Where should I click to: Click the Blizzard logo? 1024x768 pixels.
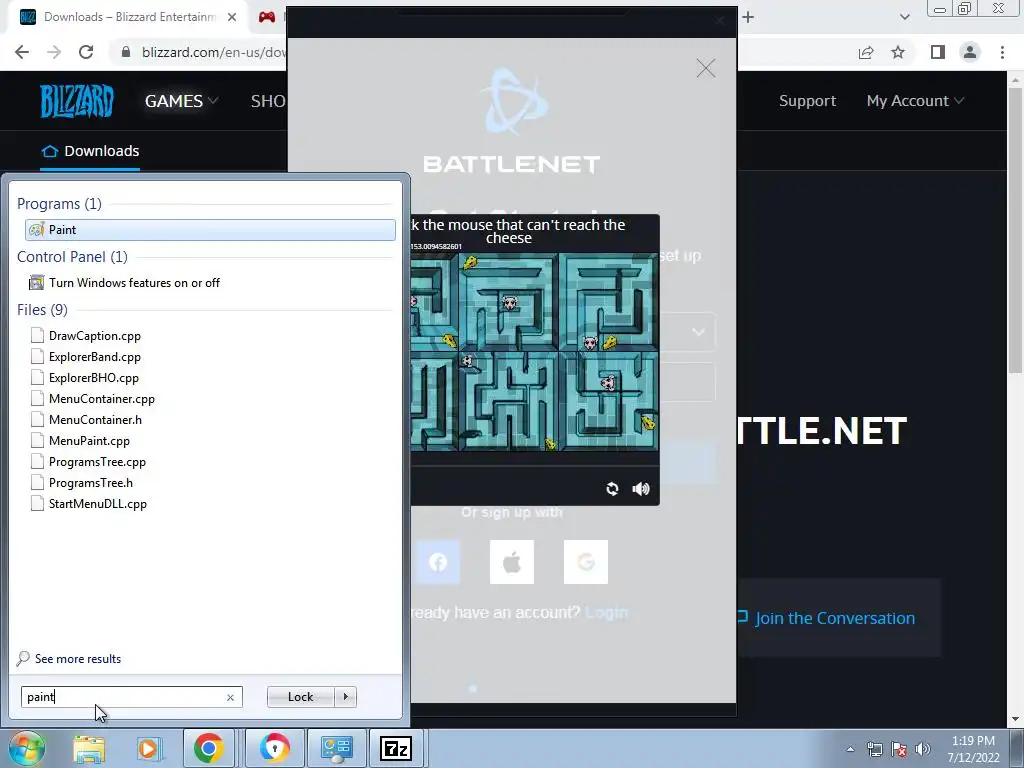pos(77,101)
